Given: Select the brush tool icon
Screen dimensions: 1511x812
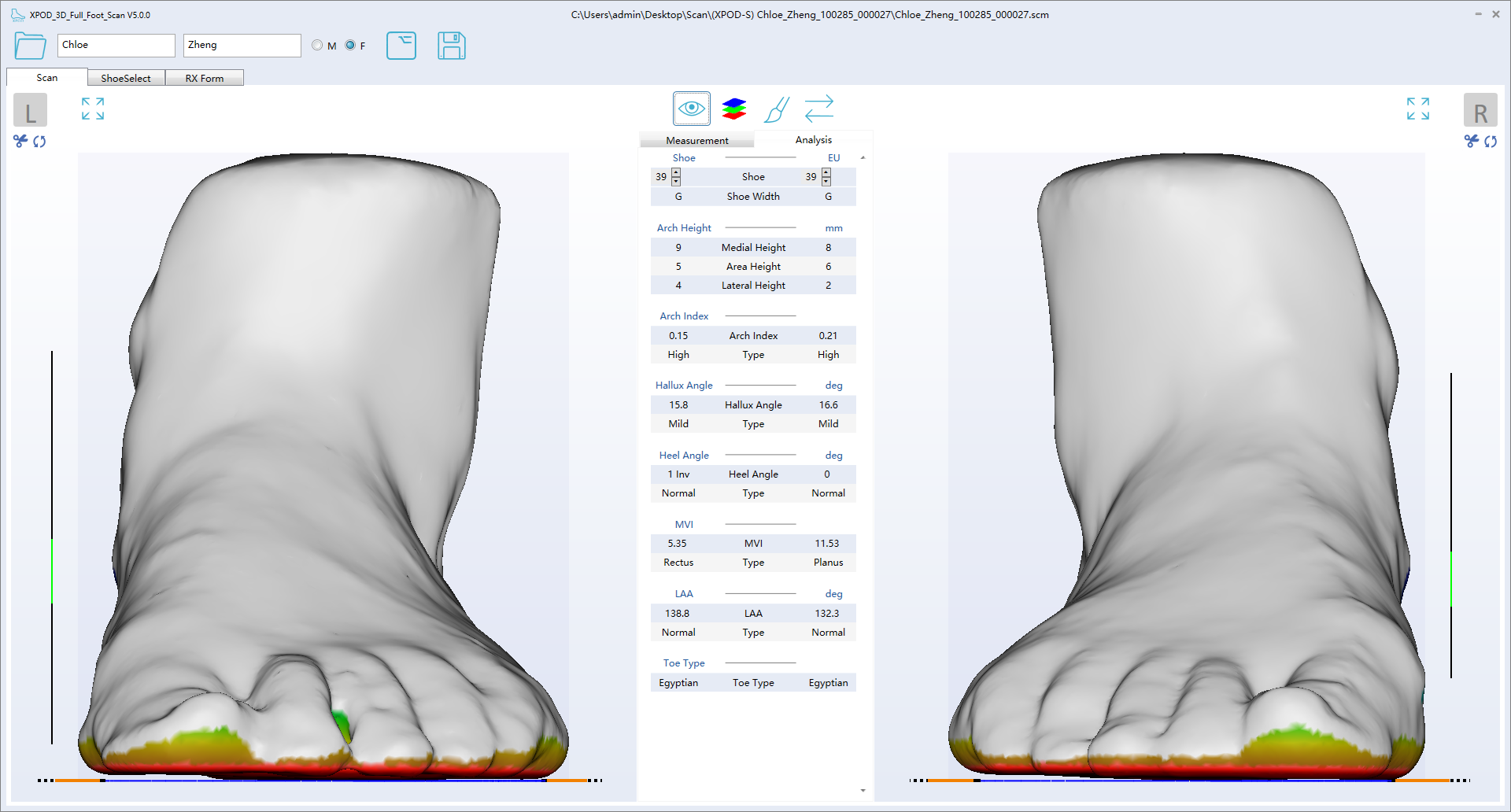Looking at the screenshot, I should pos(776,109).
